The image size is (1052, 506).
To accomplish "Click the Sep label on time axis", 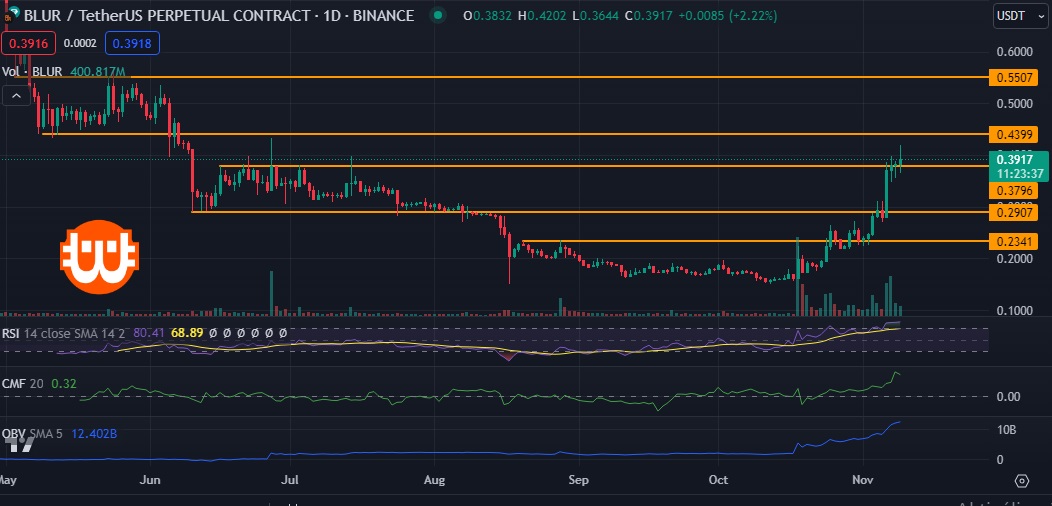I will click(578, 480).
